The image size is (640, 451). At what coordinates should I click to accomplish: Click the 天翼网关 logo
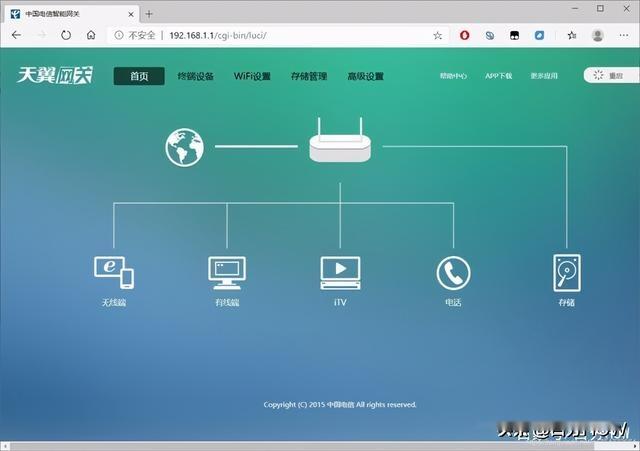click(55, 76)
